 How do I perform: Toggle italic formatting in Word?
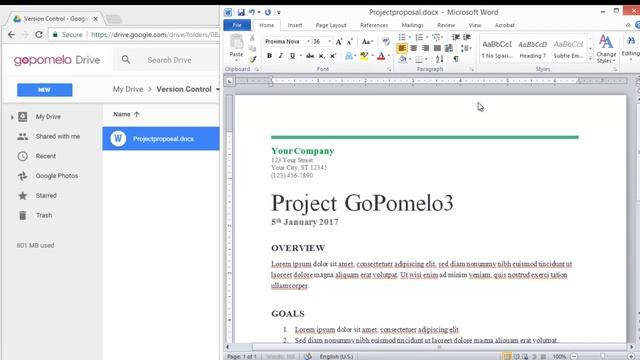[280, 56]
